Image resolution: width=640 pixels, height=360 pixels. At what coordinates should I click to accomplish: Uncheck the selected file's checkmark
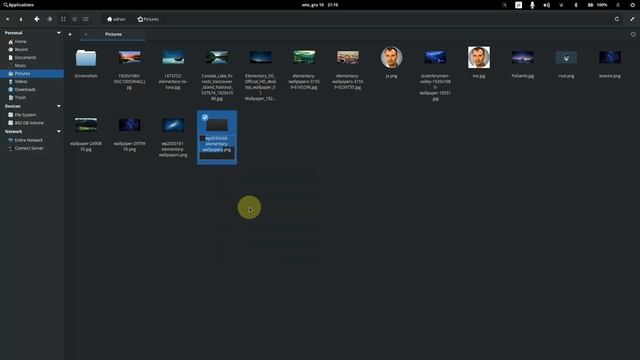[x=205, y=117]
